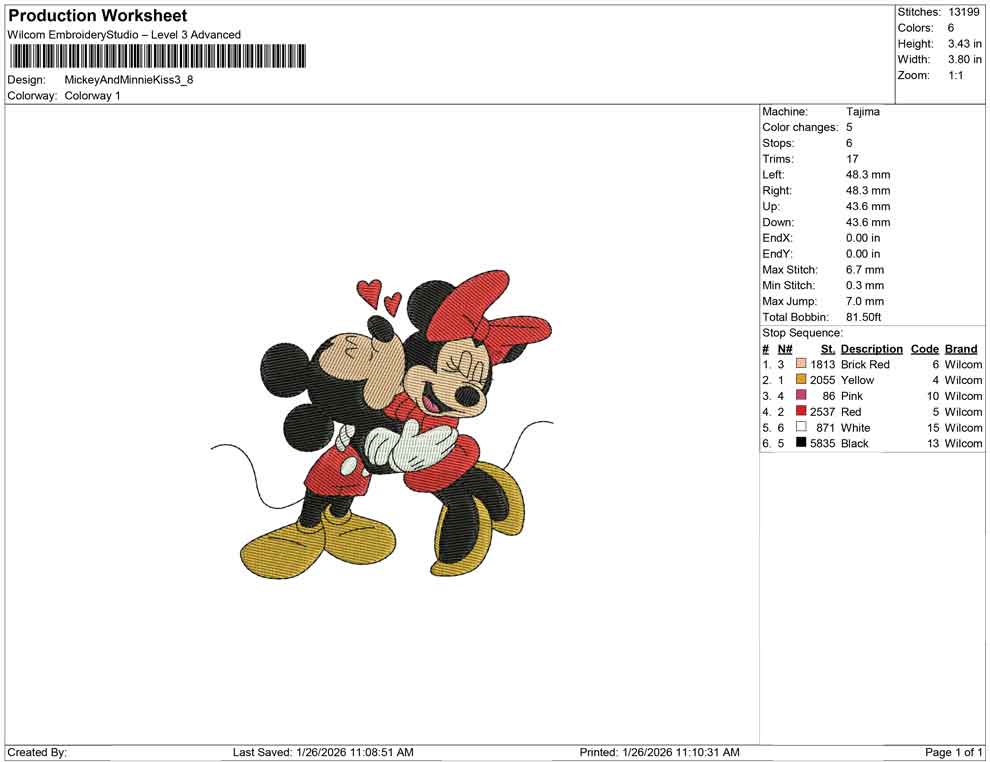Click the Colorway 1 label
990x762 pixels.
(x=91, y=96)
